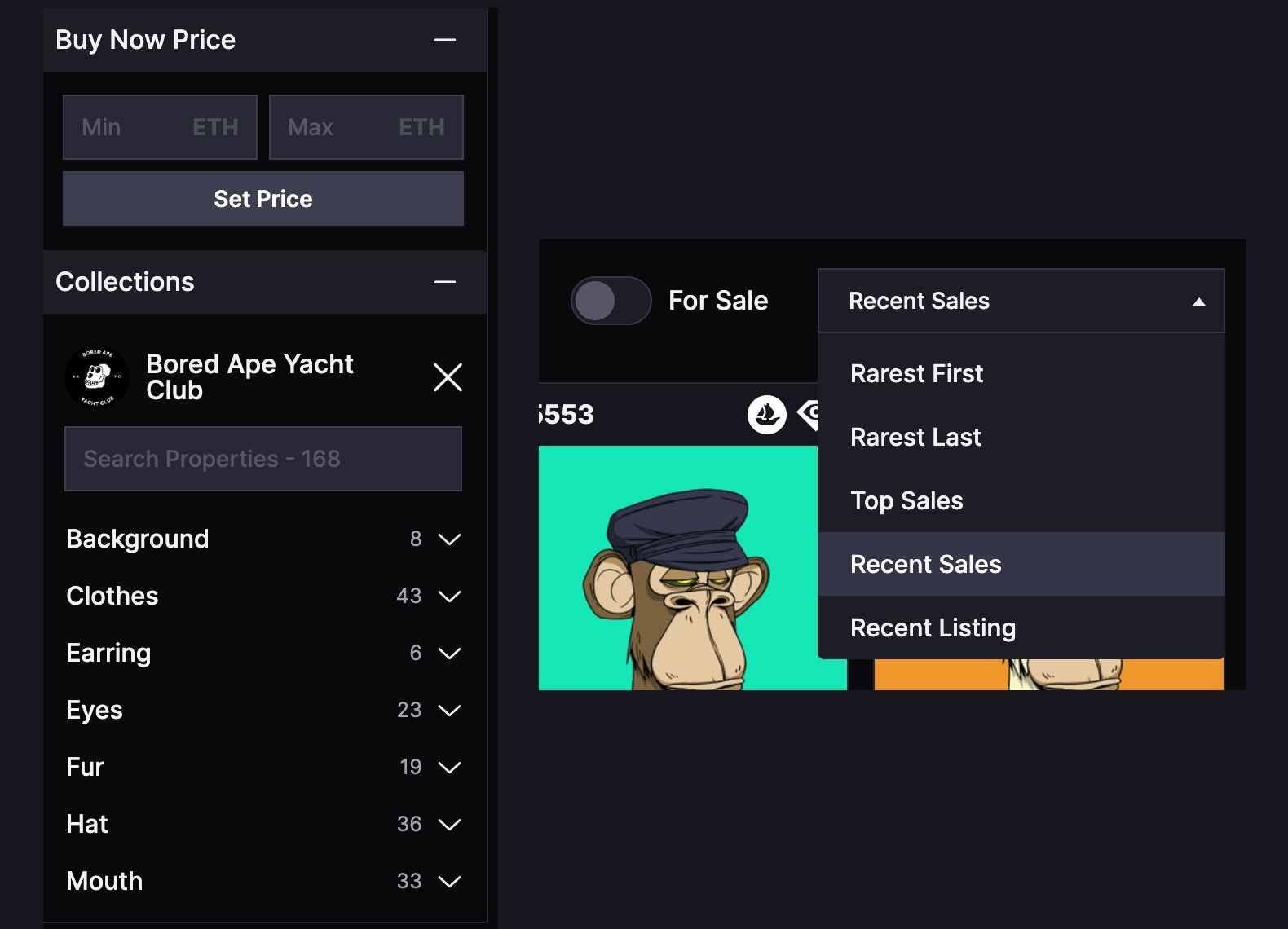This screenshot has height=929, width=1288.
Task: Choose Rarest First from sort menu
Action: coord(916,373)
